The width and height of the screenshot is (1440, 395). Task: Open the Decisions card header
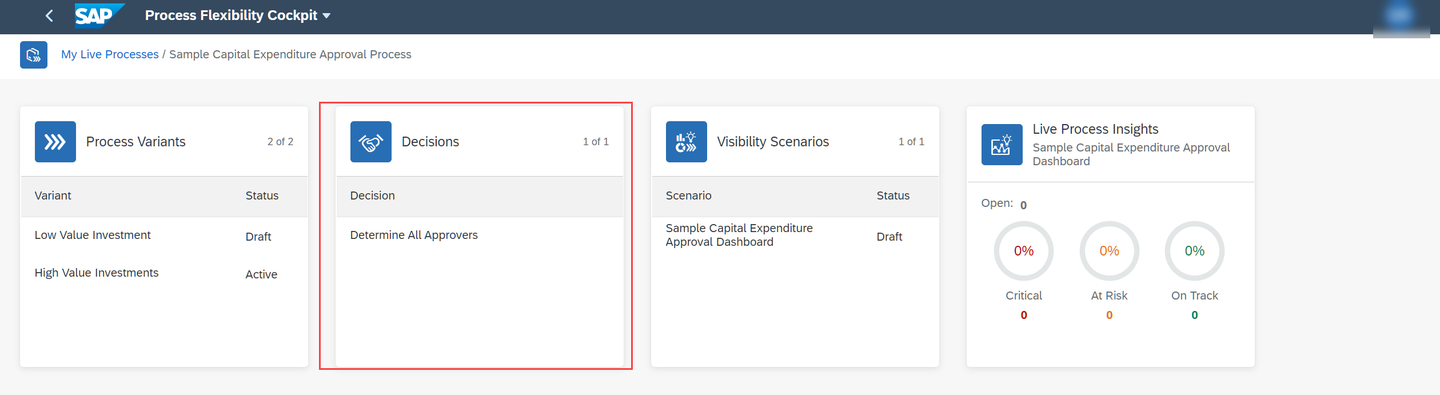[x=480, y=142]
